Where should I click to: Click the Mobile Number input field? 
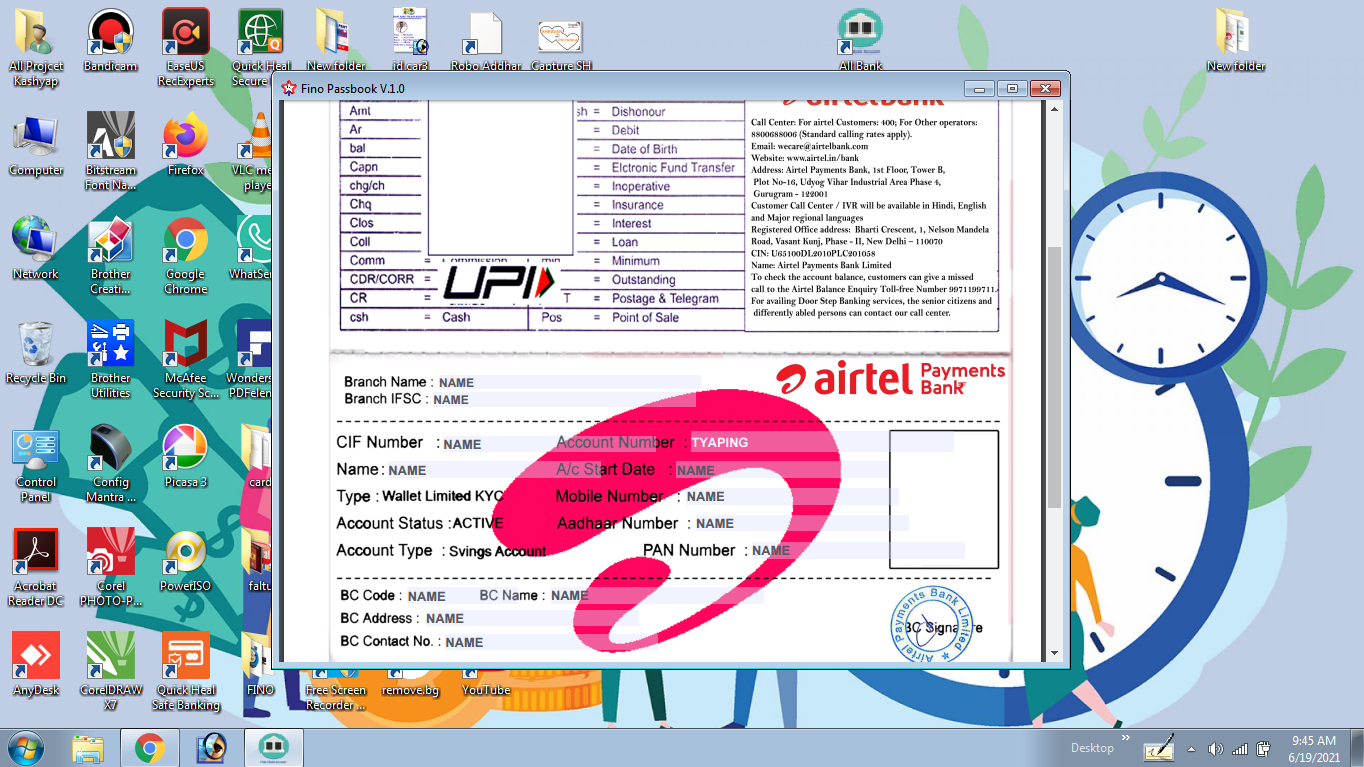[x=791, y=496]
